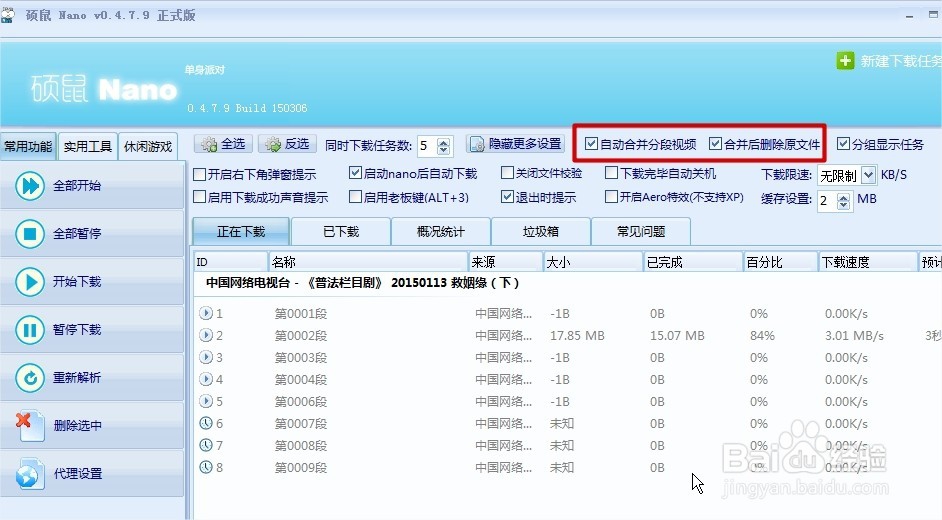Click the 缓存设置 spinner arrows
Image resolution: width=942 pixels, height=520 pixels.
coord(843,201)
